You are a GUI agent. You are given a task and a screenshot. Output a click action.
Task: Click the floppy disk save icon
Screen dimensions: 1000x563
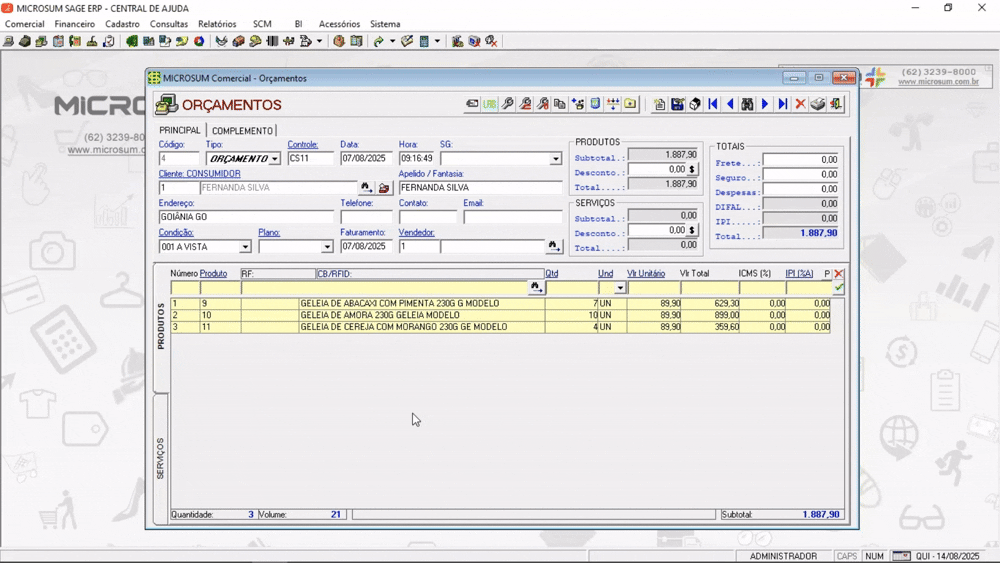click(x=677, y=104)
